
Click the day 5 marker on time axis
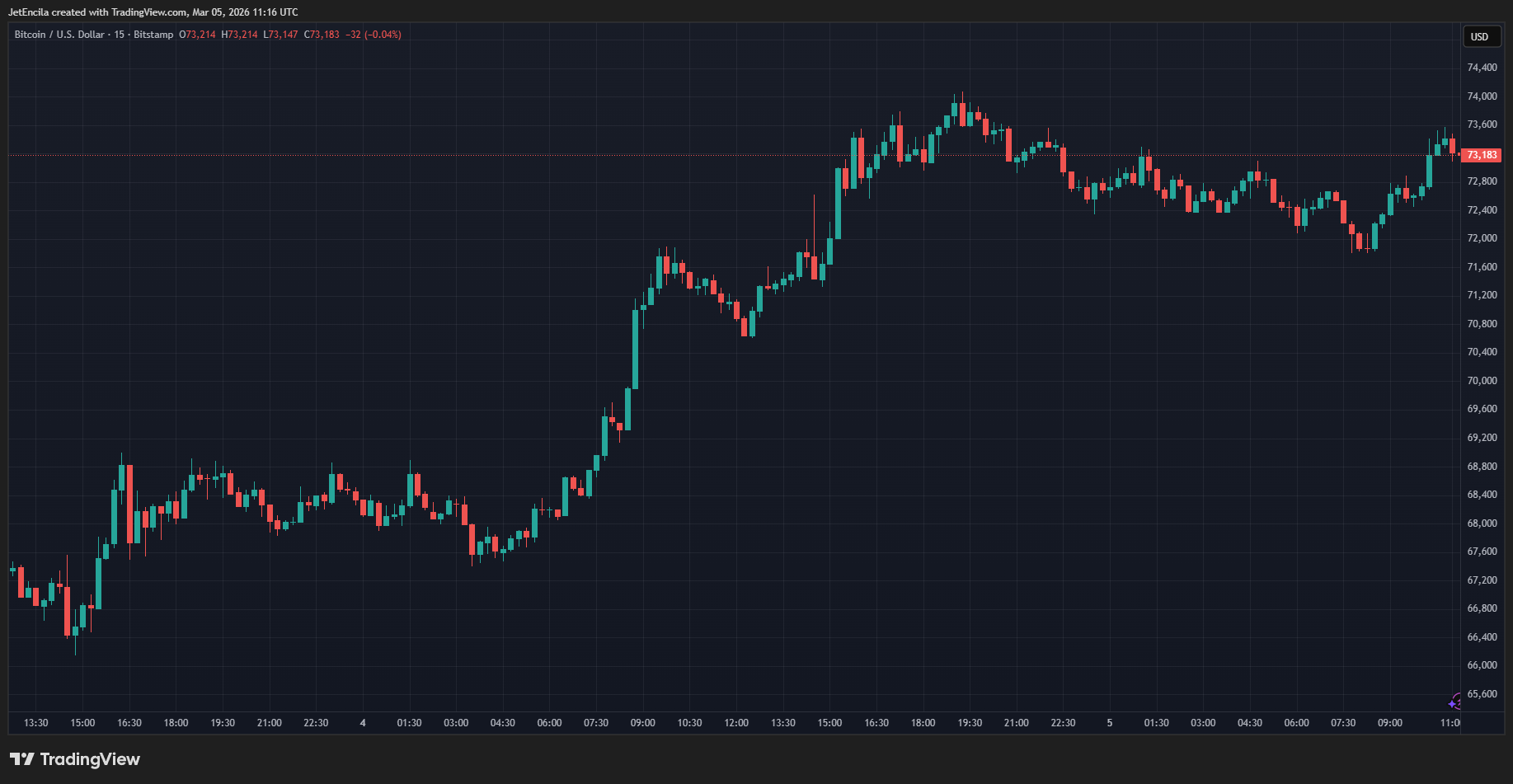pos(1109,723)
